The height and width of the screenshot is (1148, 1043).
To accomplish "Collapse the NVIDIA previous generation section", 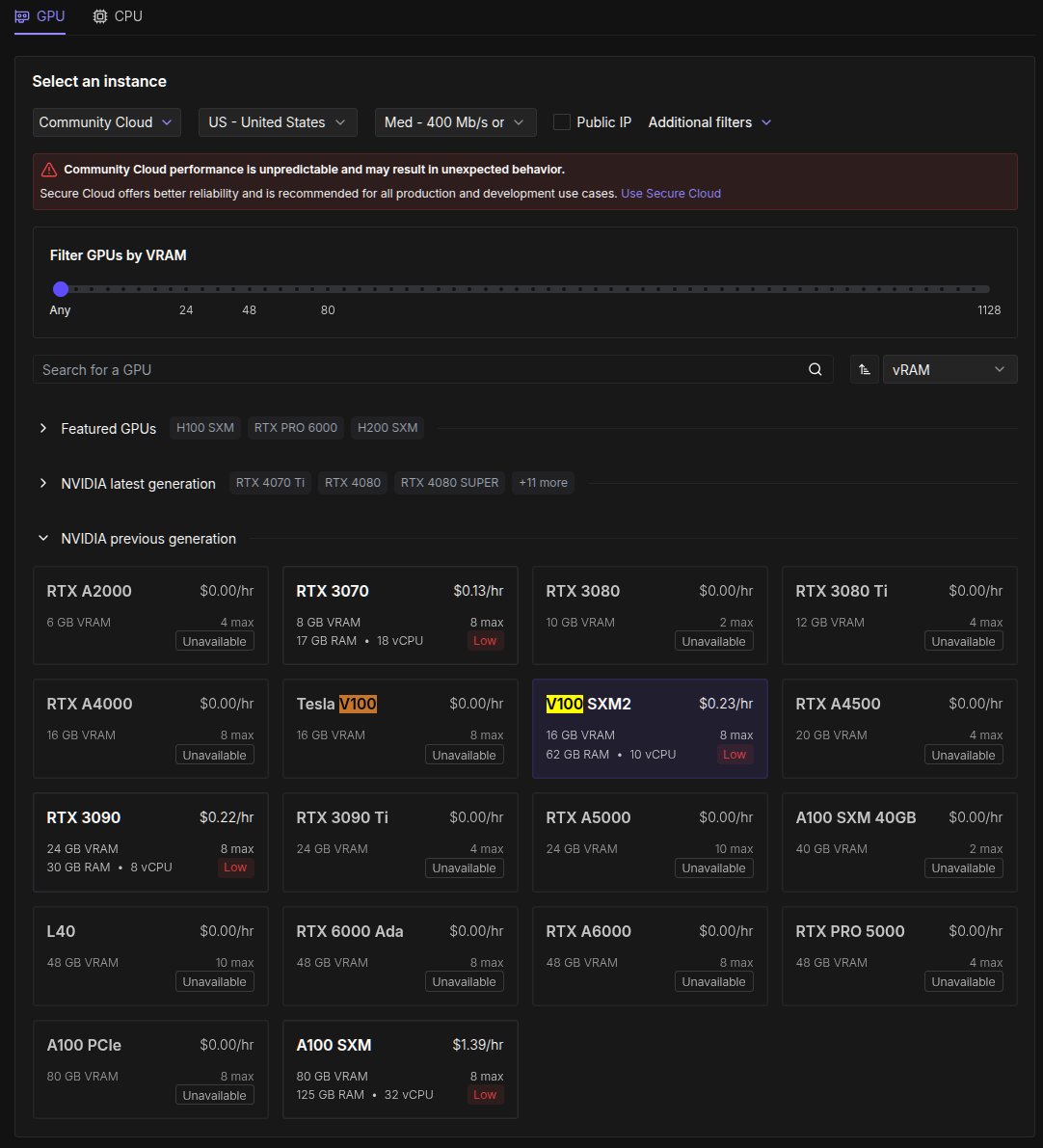I will click(43, 538).
